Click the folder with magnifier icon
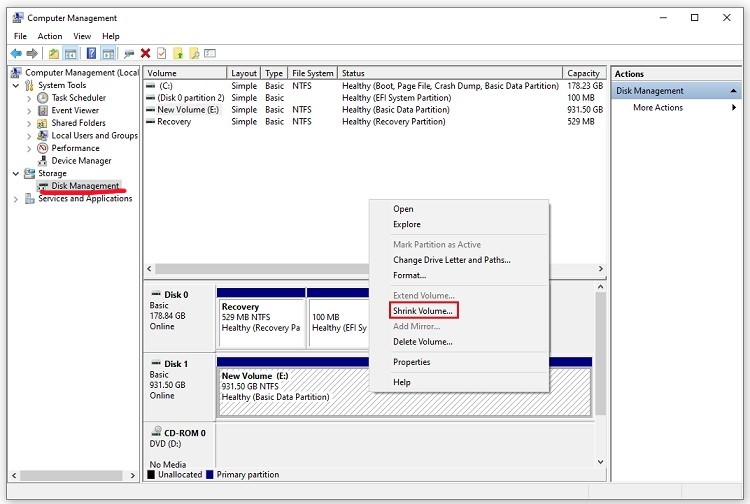Screen dimensions: 750x504 194,54
